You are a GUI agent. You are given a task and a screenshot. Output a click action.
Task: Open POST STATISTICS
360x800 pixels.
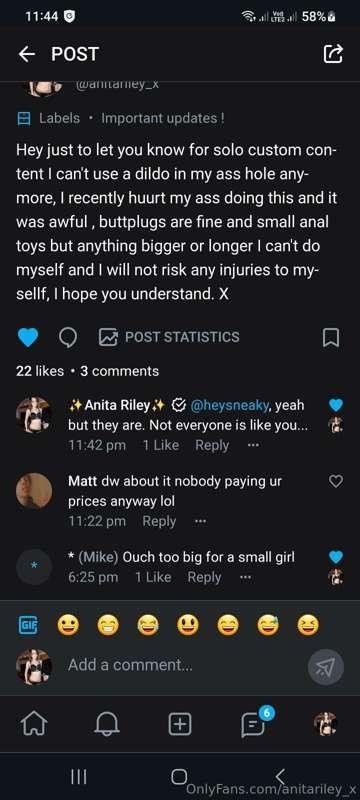(169, 337)
